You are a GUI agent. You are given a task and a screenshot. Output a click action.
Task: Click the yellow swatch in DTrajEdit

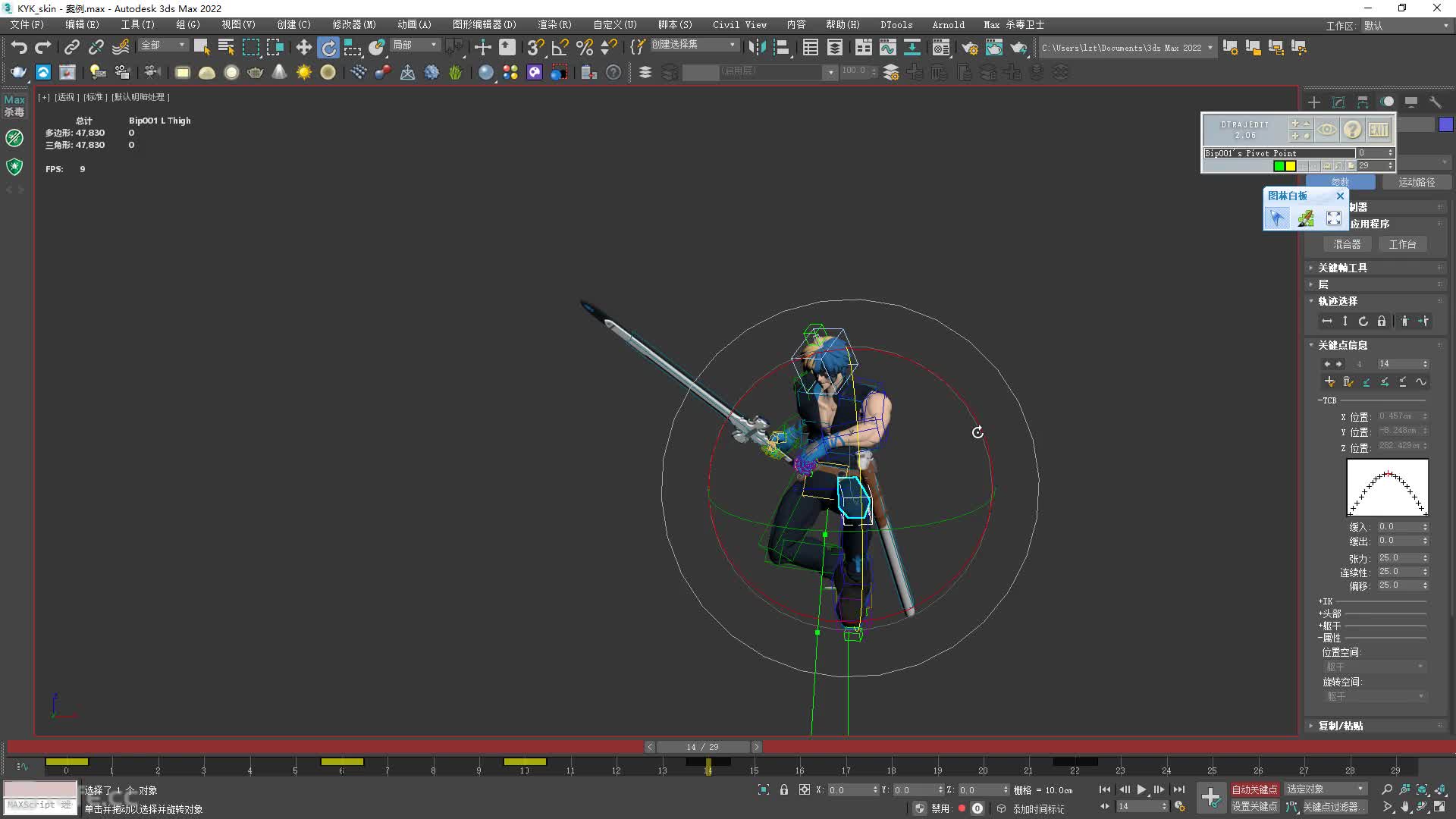1291,165
